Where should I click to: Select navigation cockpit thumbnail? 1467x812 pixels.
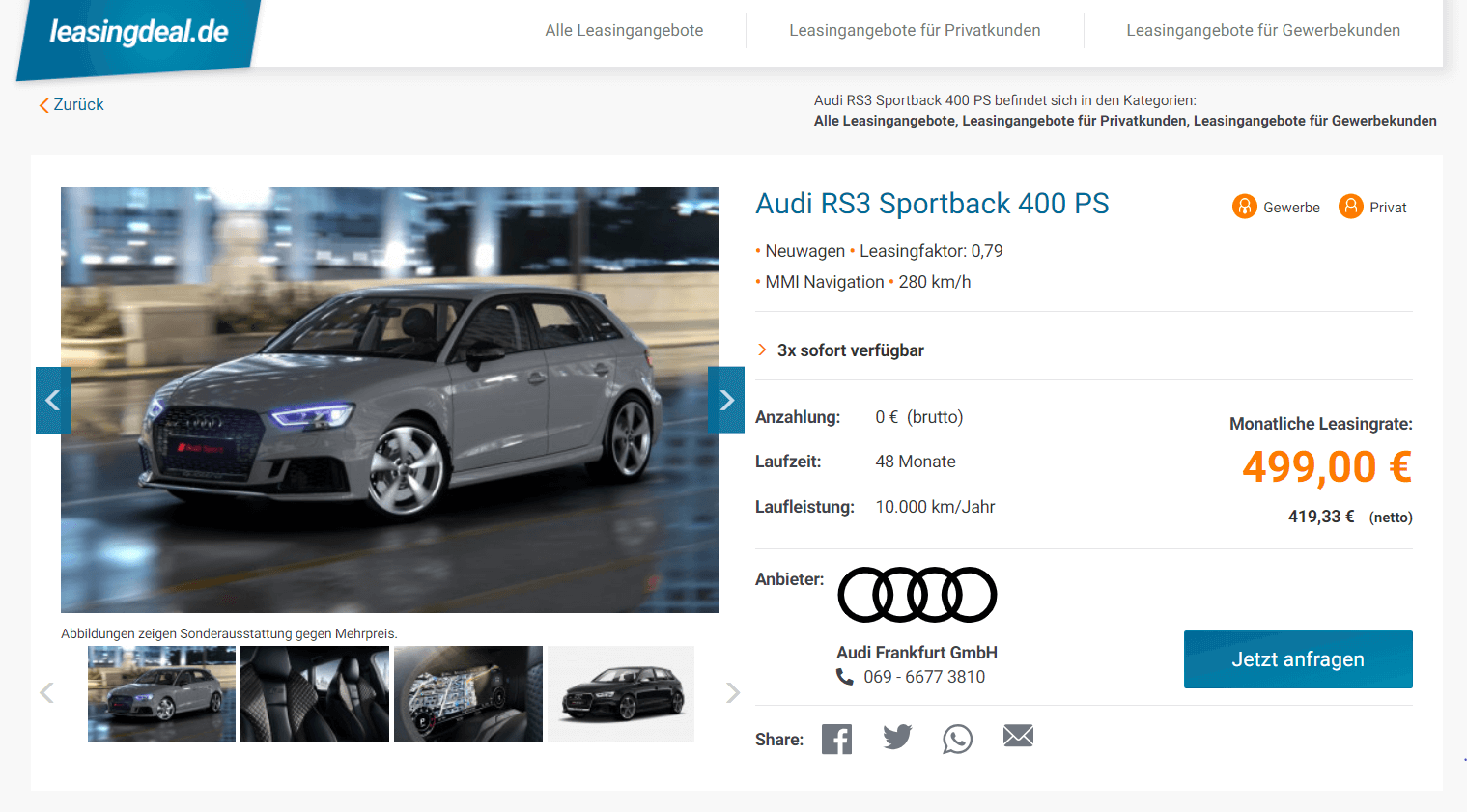pos(468,693)
